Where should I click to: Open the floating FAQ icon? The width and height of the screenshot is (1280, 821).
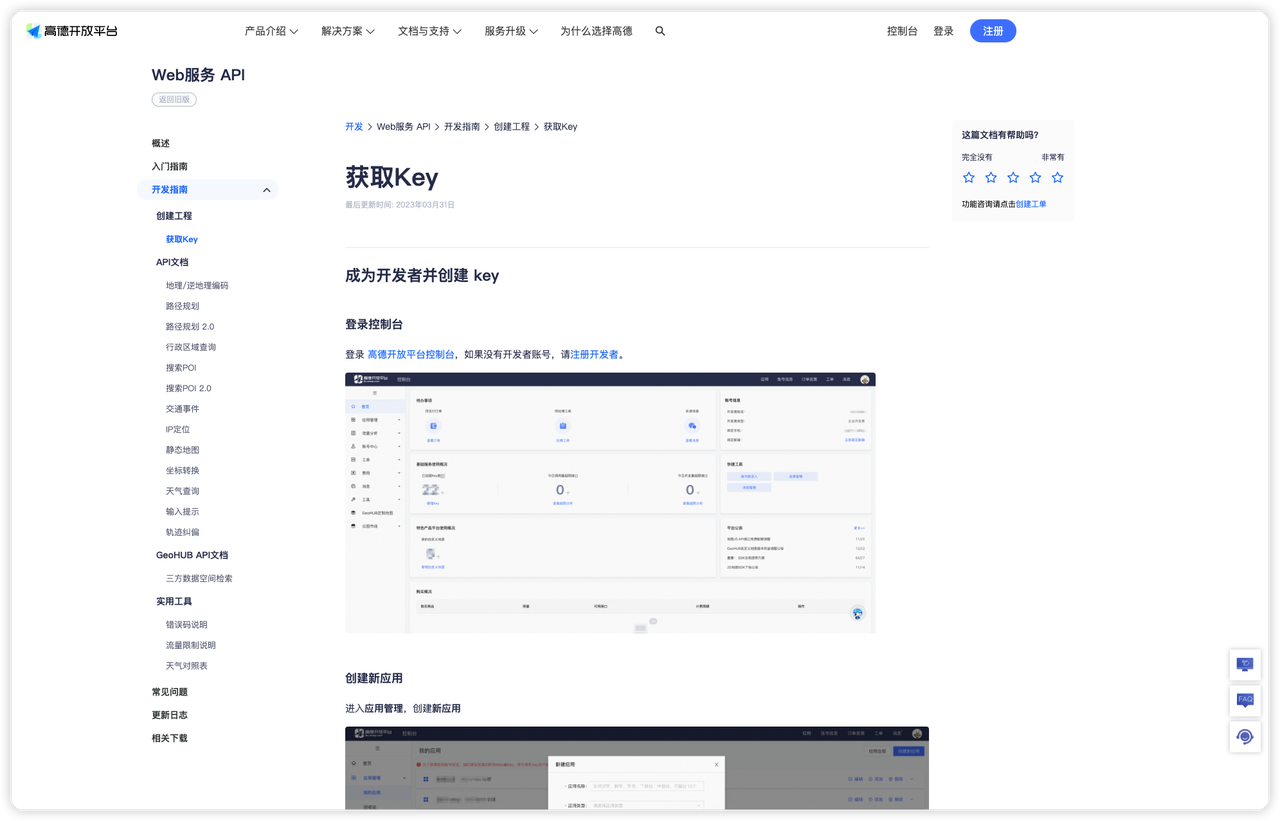(1245, 700)
